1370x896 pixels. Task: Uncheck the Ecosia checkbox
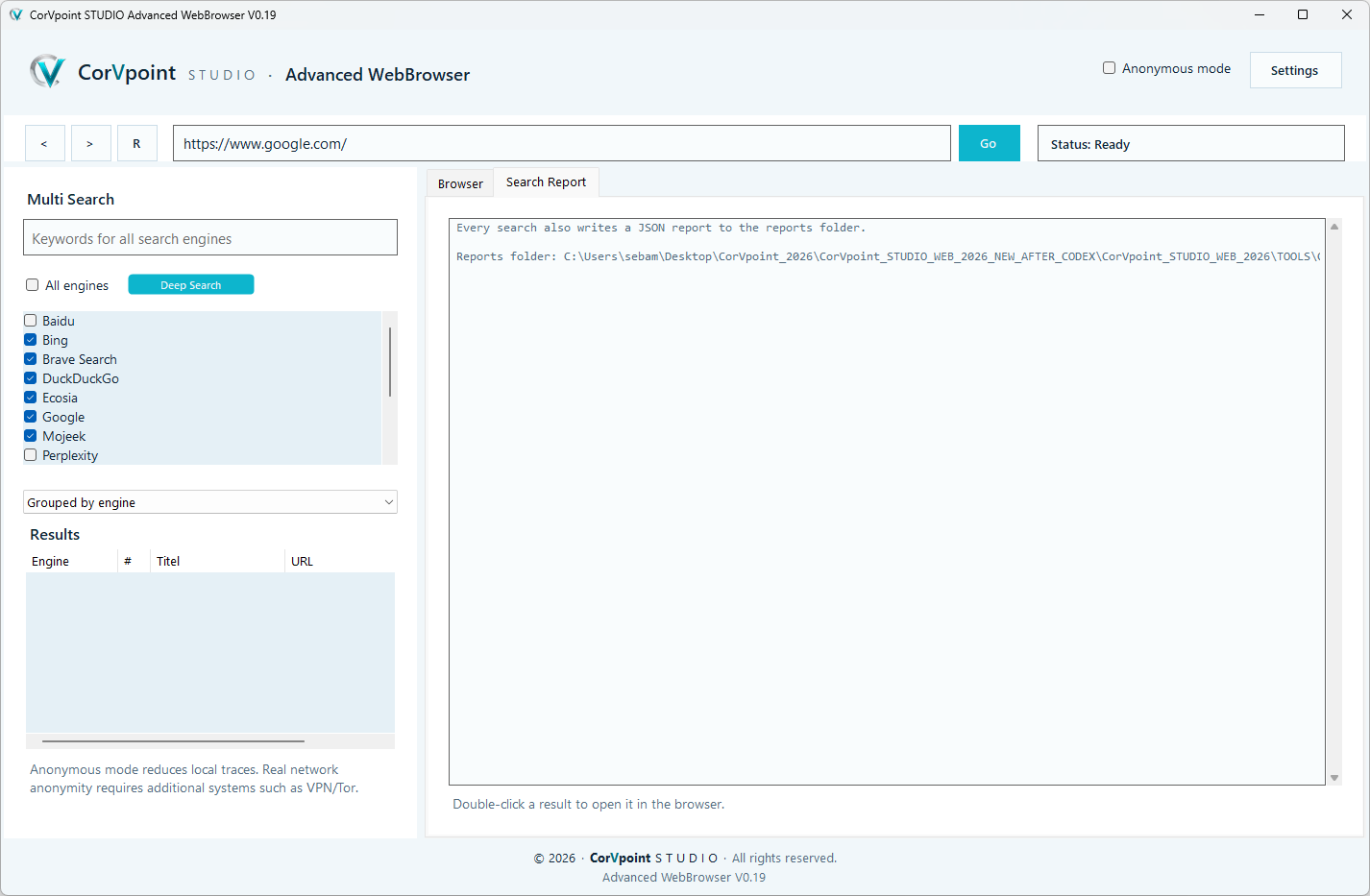point(31,398)
